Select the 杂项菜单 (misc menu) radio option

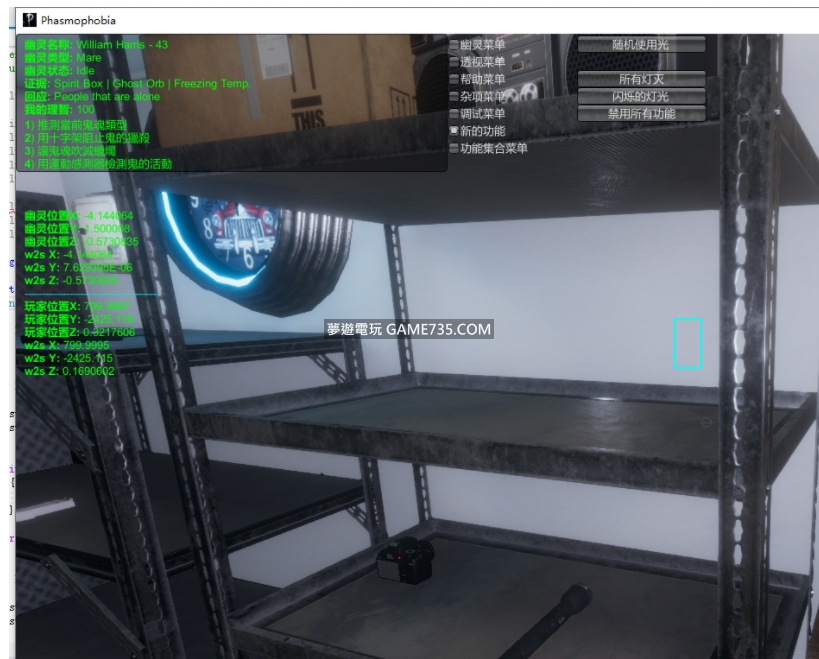click(477, 97)
